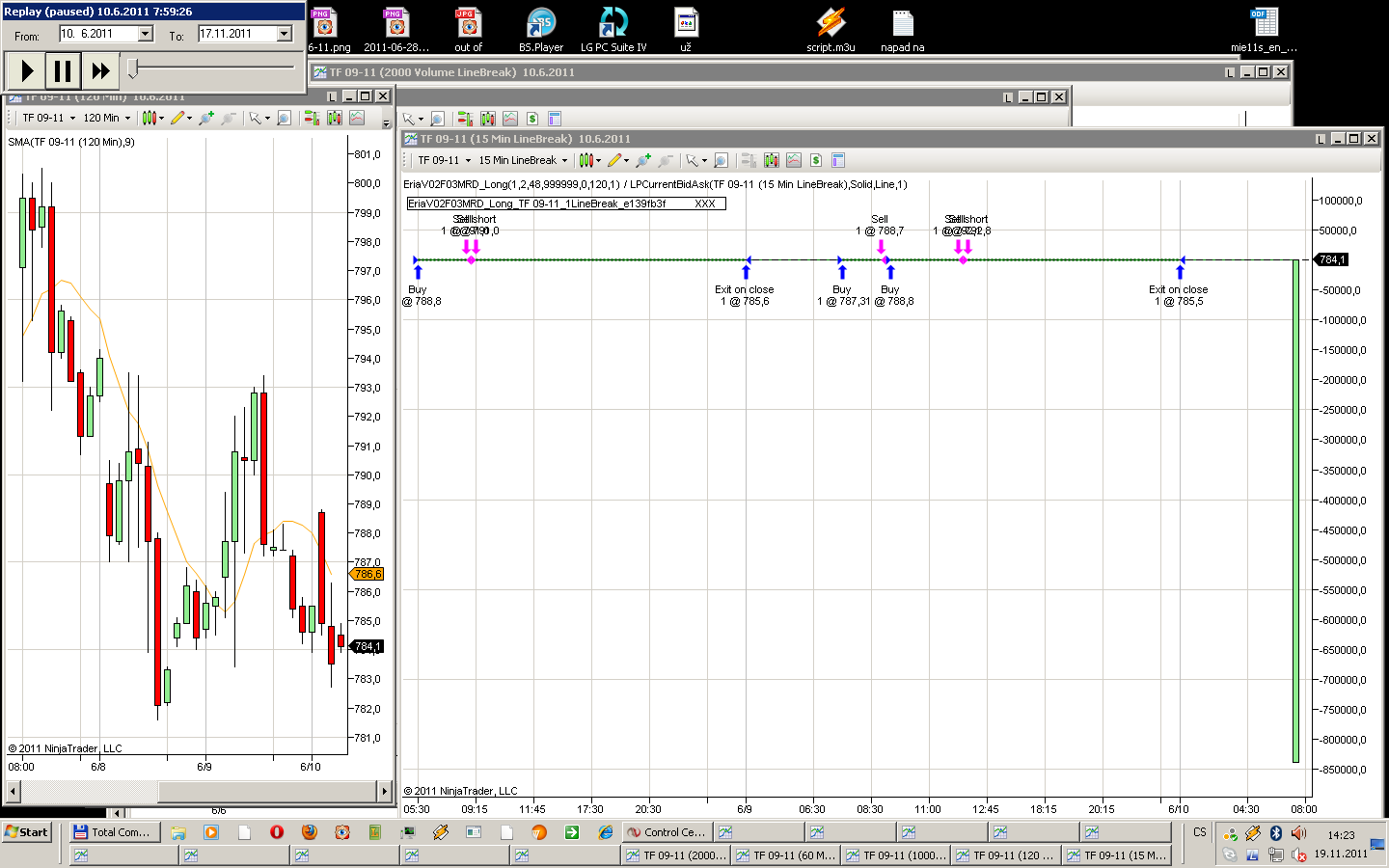This screenshot has width=1389, height=868.
Task: Switch to TF 09-11 (60 M... taskbar window
Action: pyautogui.click(x=785, y=854)
